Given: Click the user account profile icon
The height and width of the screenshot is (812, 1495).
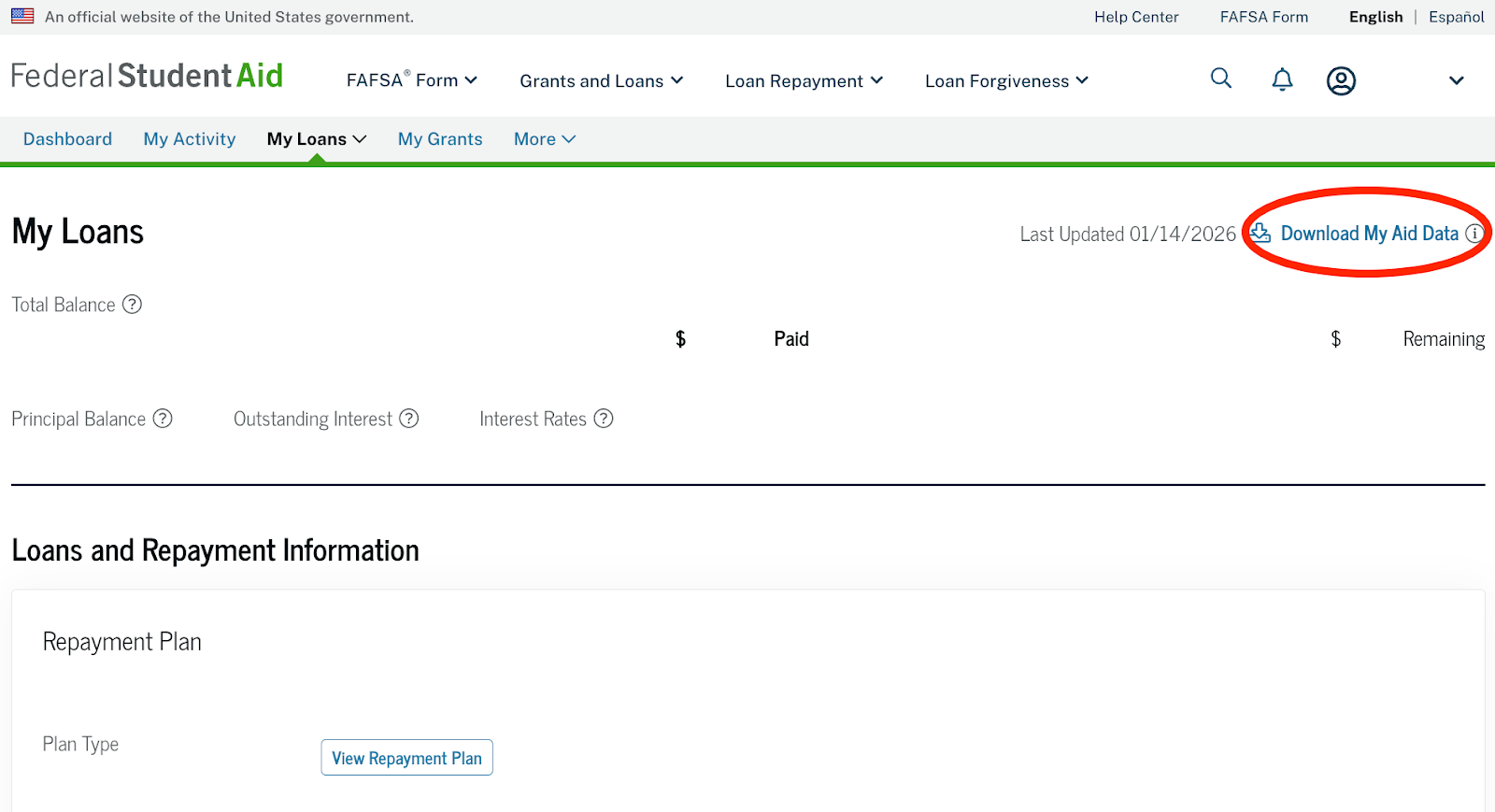Looking at the screenshot, I should (x=1341, y=81).
